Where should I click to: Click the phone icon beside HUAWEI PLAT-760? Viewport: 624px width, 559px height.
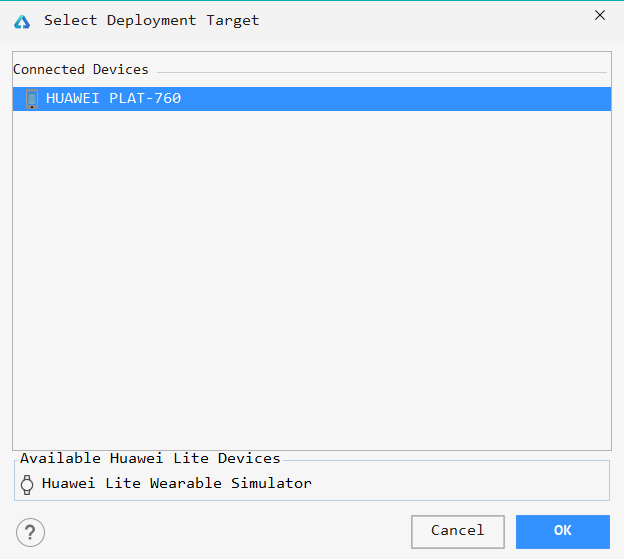point(32,99)
